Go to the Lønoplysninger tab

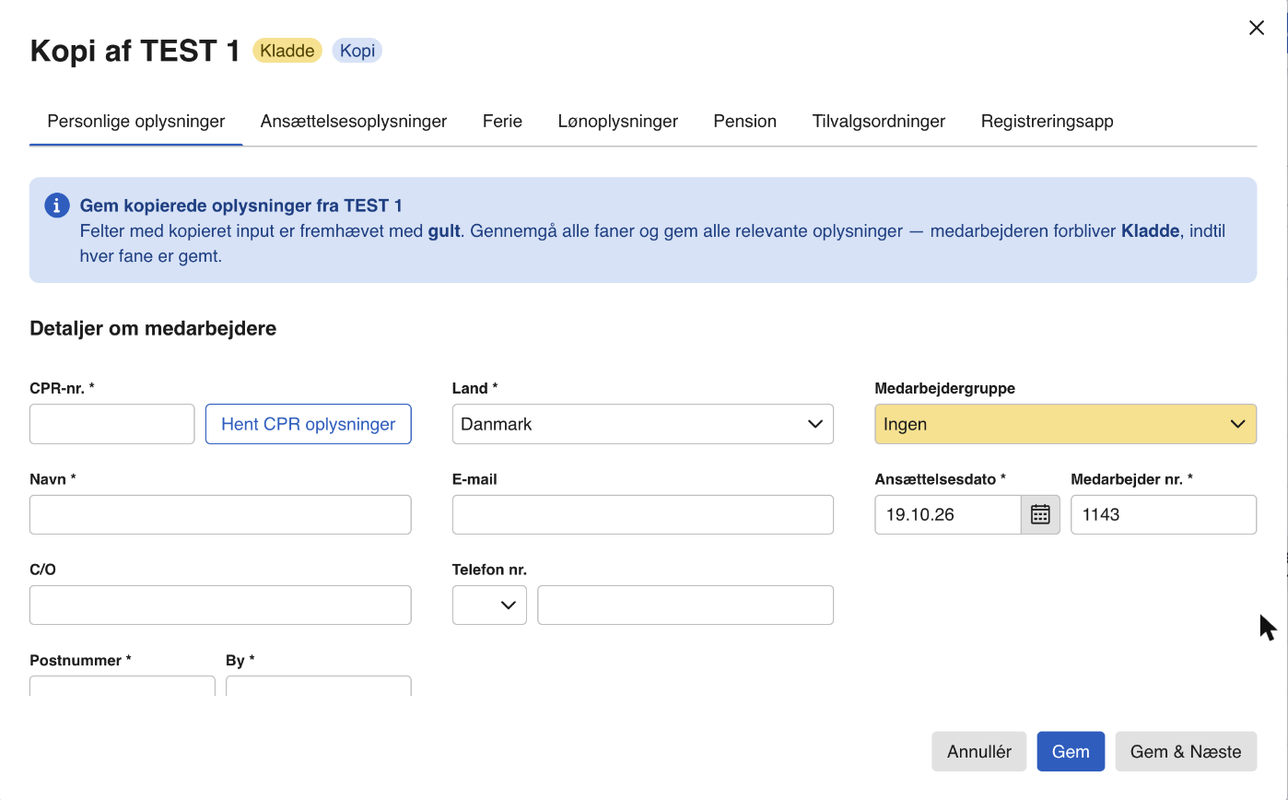click(x=618, y=121)
